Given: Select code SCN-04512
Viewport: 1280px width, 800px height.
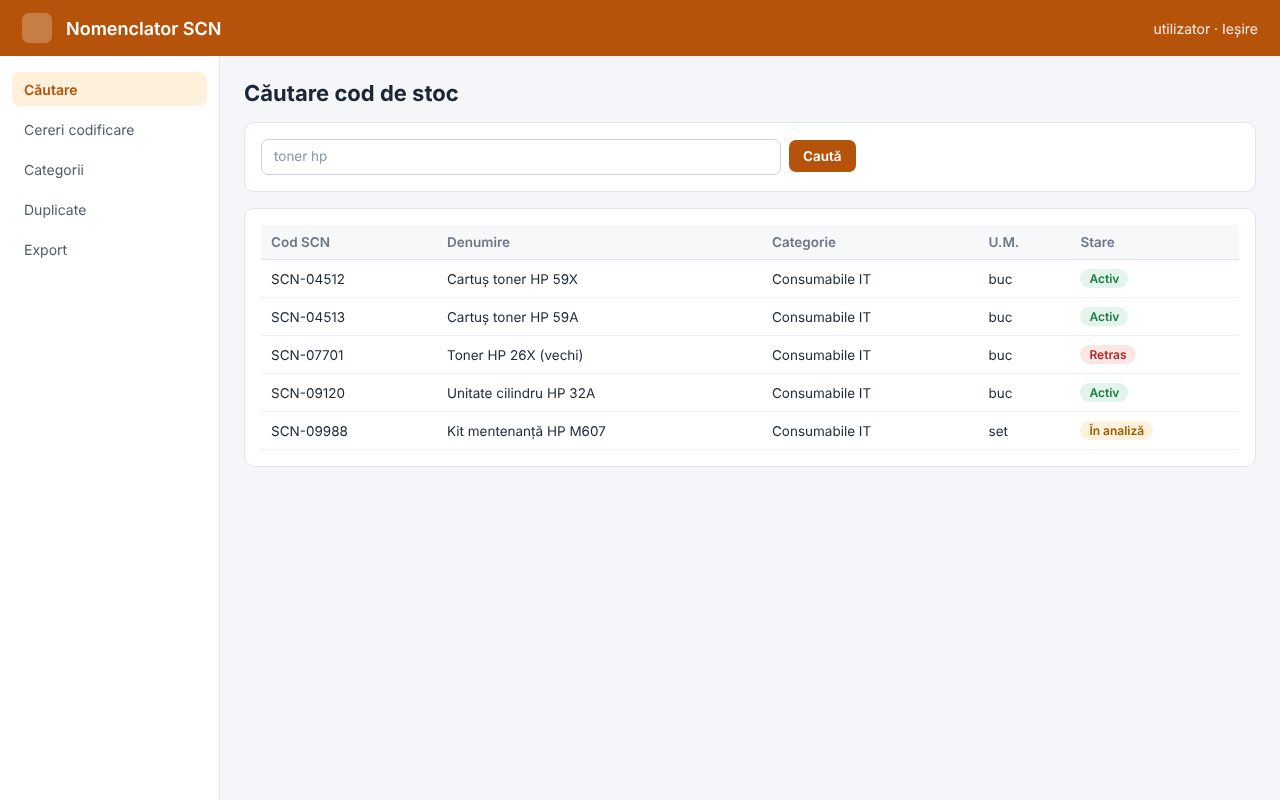Looking at the screenshot, I should tap(308, 279).
